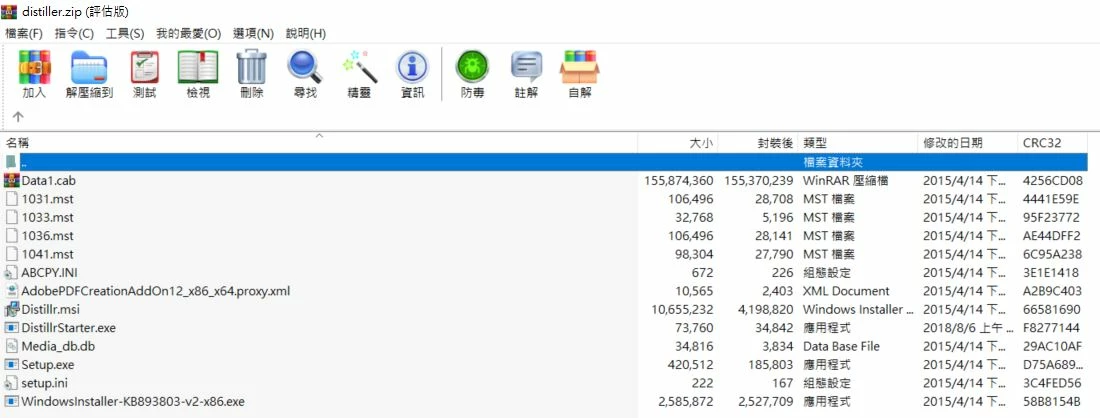Image resolution: width=1100 pixels, height=418 pixels.
Task: Start the 防毒 (Virus scan) tool
Action: coord(472,67)
